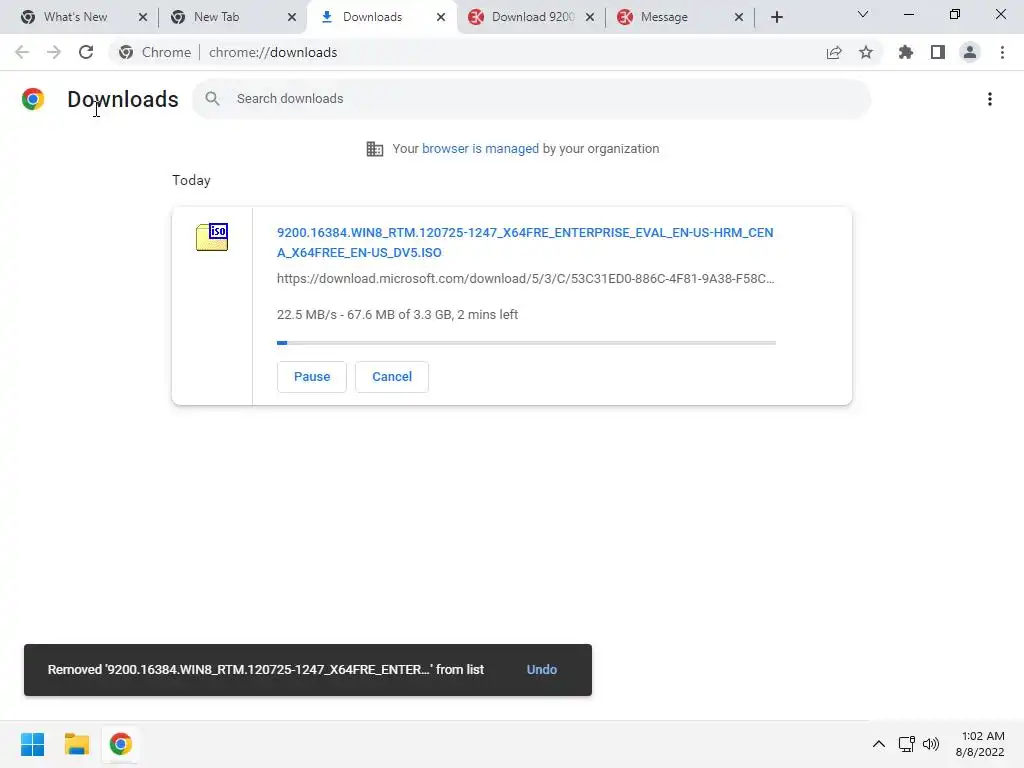Expand the tab search dropdown arrow

863,14
